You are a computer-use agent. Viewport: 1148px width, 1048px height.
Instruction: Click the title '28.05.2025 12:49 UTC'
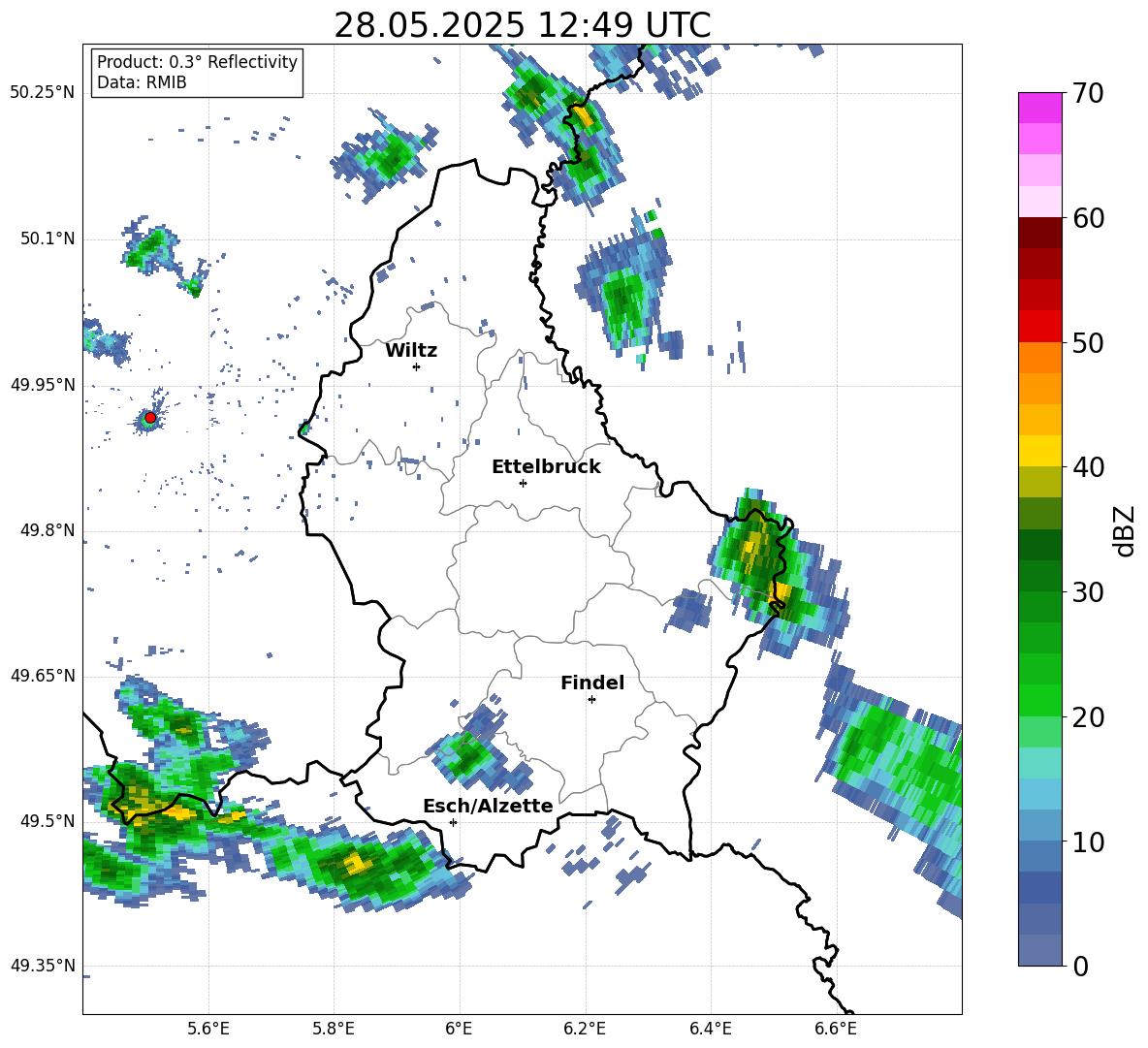coord(522,25)
